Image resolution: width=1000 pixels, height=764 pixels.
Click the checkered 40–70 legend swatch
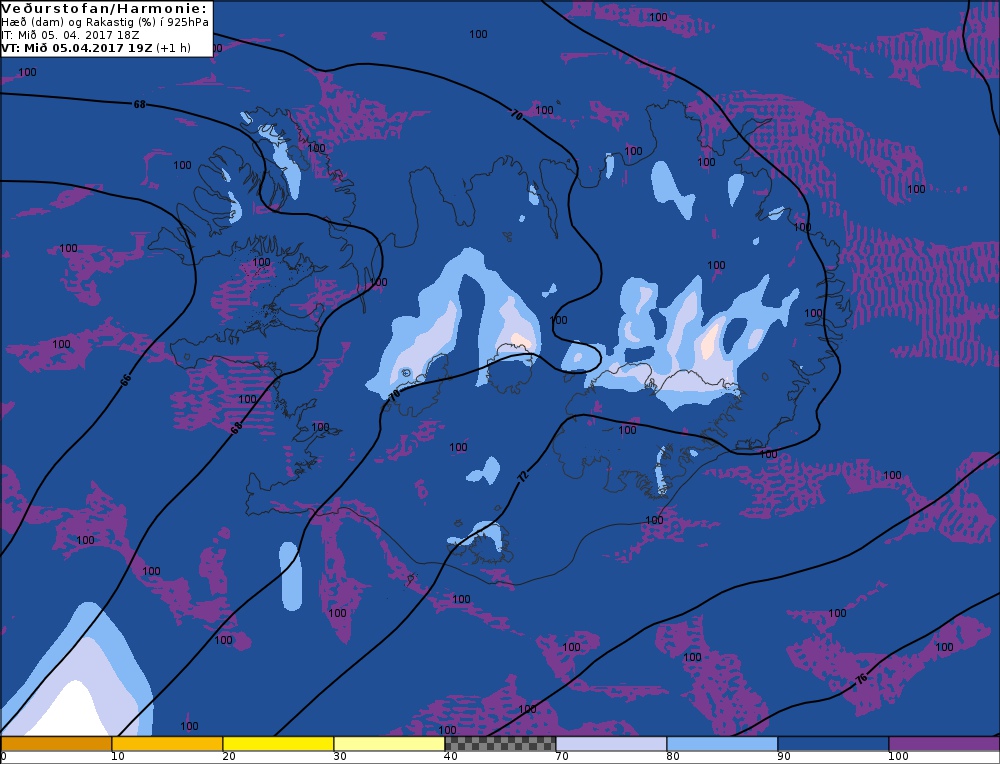pos(500,744)
